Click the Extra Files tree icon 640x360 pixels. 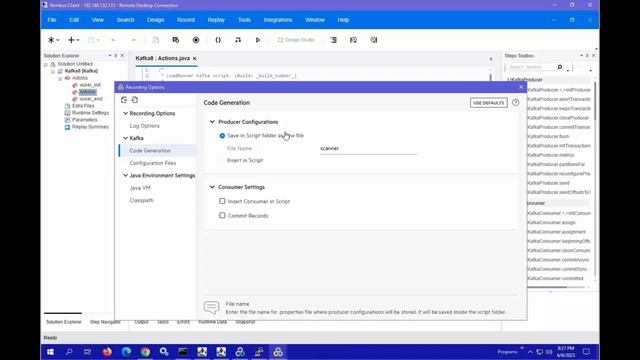pos(67,106)
